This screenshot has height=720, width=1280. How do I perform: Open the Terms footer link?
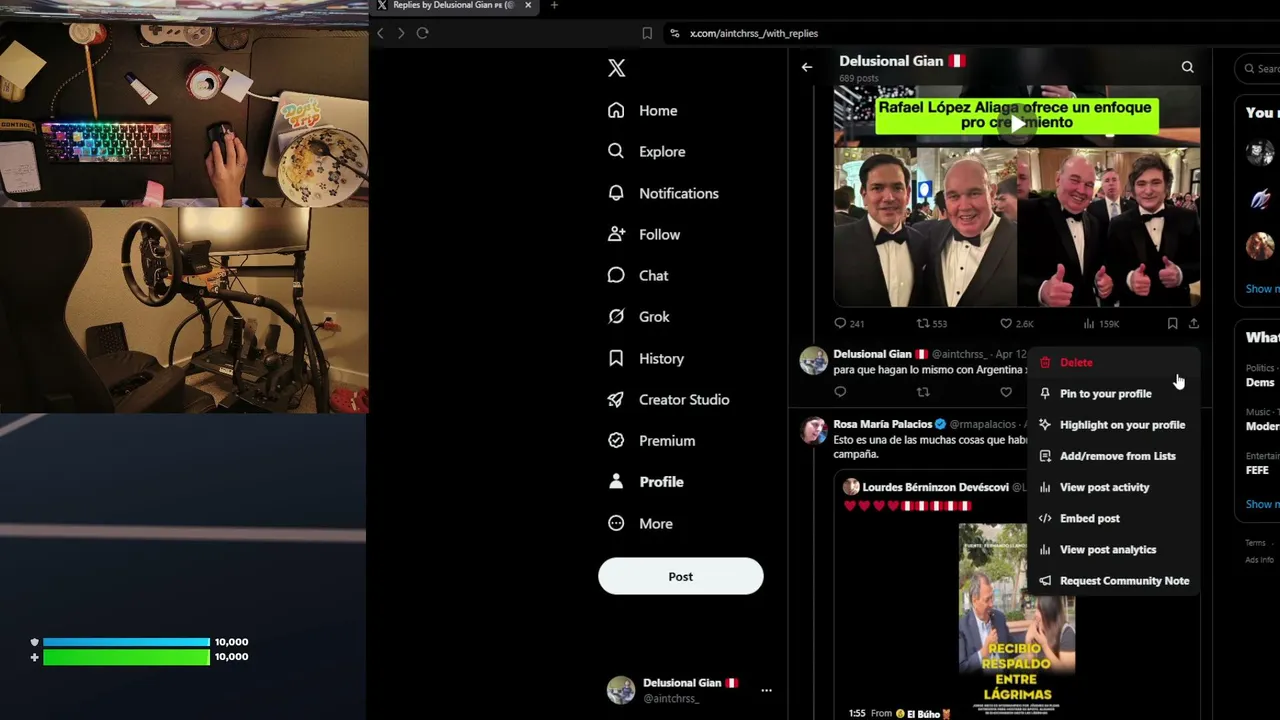pyautogui.click(x=1255, y=543)
